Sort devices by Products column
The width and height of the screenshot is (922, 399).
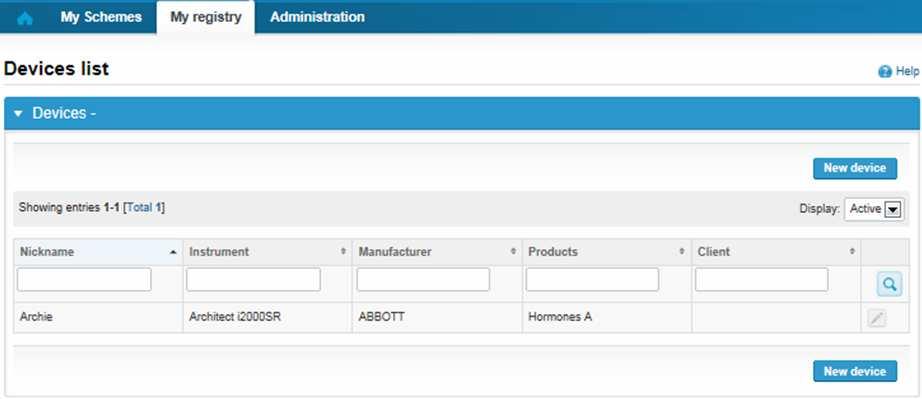[606, 252]
